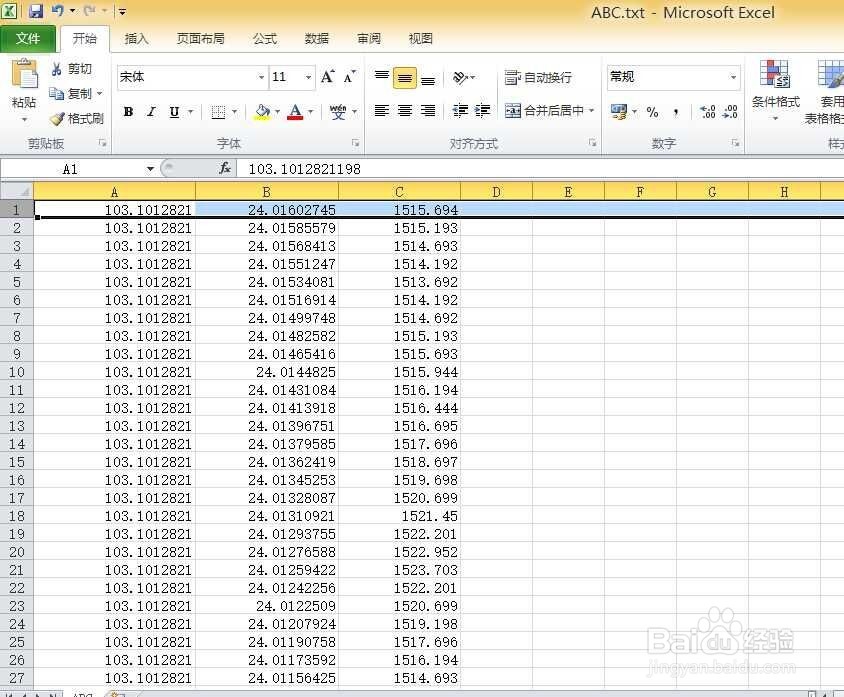
Task: Set top vertical alignment
Action: (x=382, y=78)
